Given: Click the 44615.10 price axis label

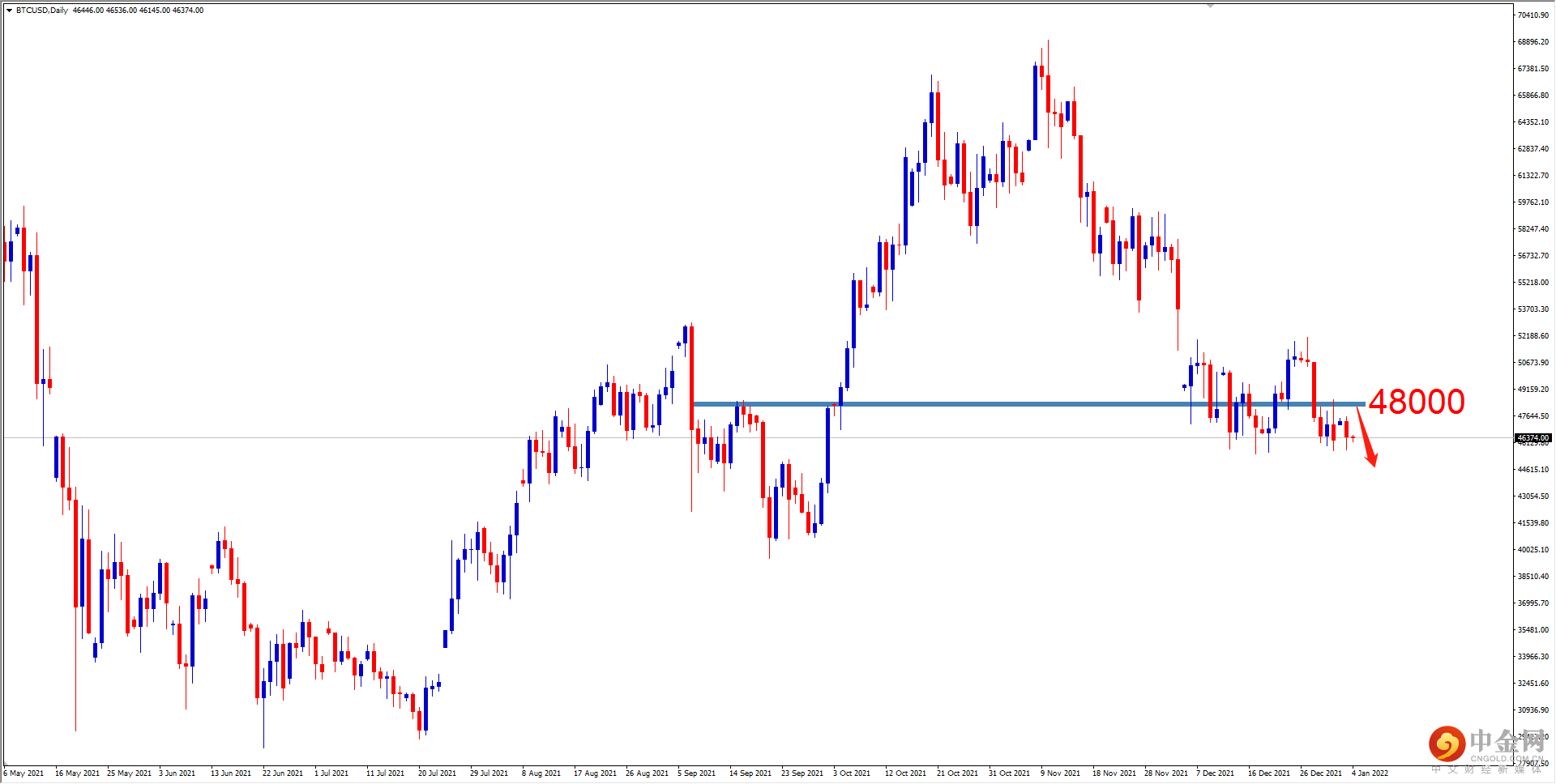Looking at the screenshot, I should pos(1533,470).
